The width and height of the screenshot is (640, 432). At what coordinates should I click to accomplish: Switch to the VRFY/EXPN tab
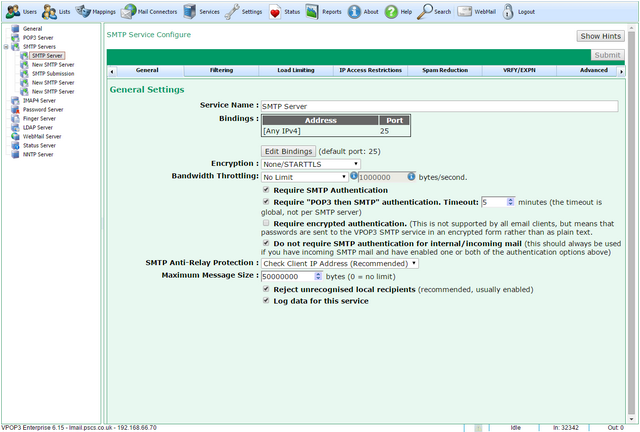[519, 70]
